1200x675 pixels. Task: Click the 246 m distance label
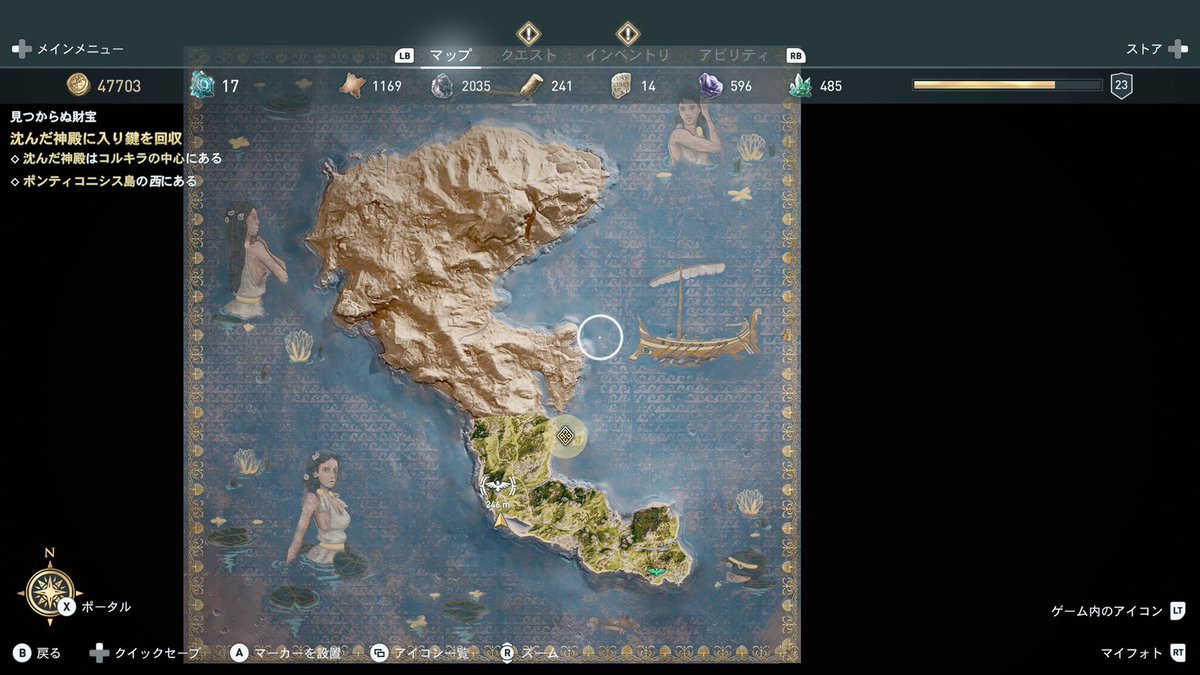[x=497, y=506]
